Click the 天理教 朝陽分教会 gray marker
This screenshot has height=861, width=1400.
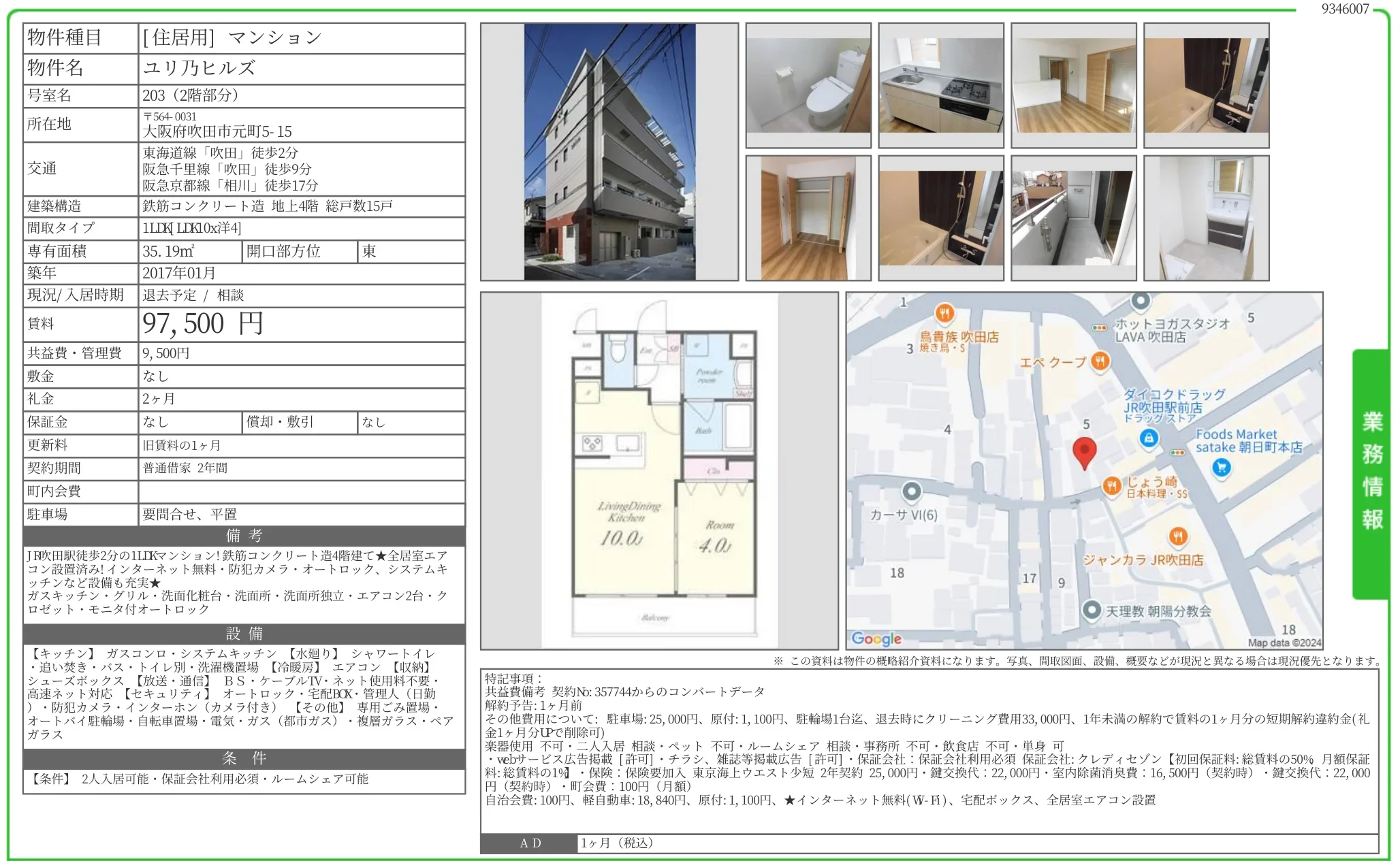coord(1092,610)
